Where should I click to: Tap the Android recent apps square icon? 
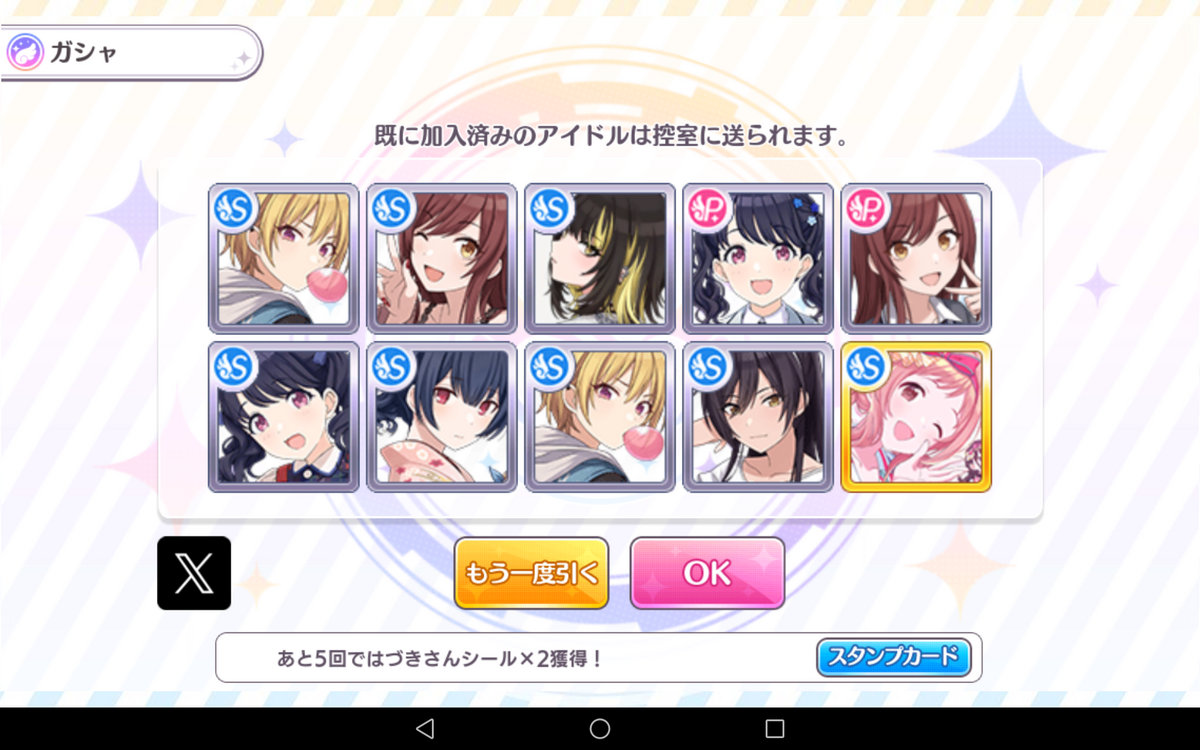tap(775, 728)
